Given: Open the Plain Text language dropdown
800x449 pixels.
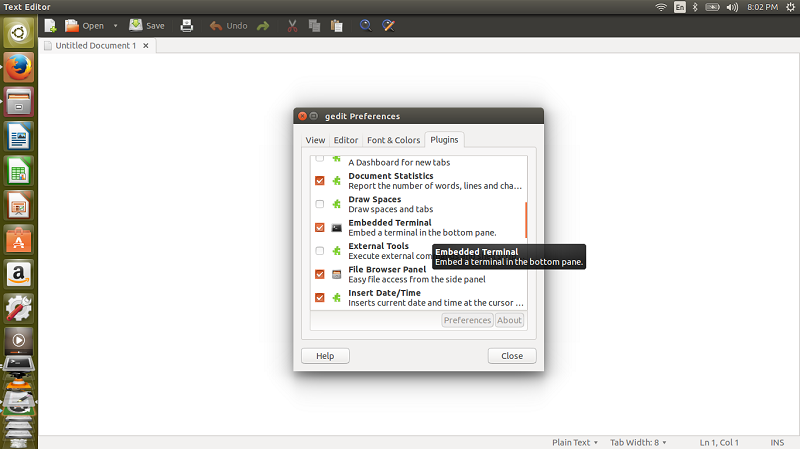Looking at the screenshot, I should click(574, 442).
